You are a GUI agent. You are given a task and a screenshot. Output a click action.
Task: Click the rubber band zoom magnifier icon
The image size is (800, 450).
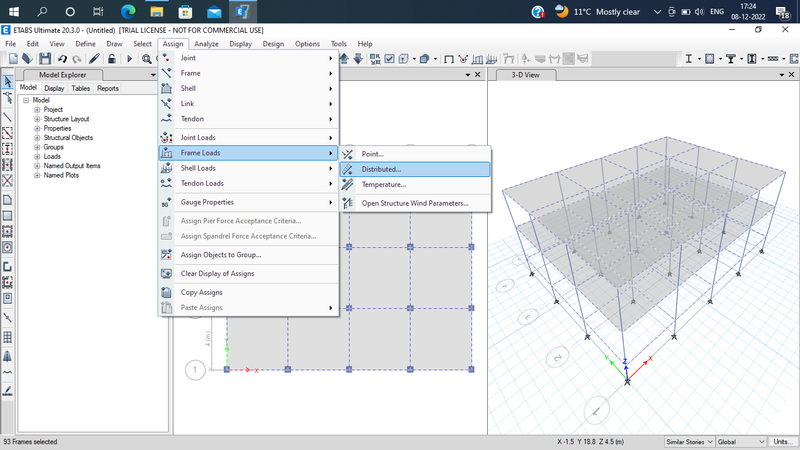pyautogui.click(x=146, y=59)
